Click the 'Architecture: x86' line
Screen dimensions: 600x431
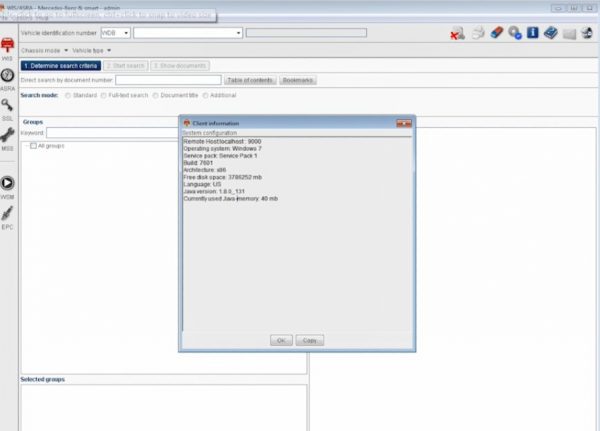click(x=204, y=170)
